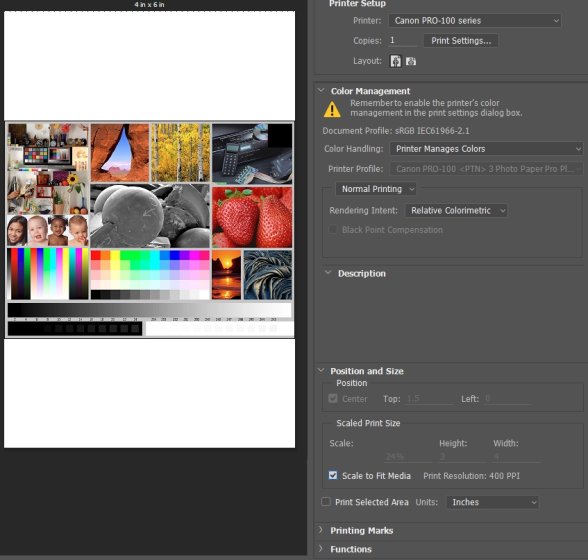Open the Printer dropdown Canon PRO-100 series

coord(475,21)
